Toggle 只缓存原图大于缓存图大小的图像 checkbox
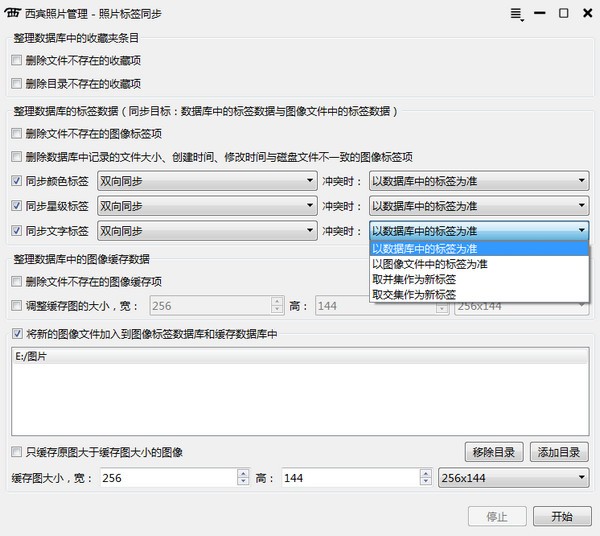600x536 pixels. click(x=16, y=452)
